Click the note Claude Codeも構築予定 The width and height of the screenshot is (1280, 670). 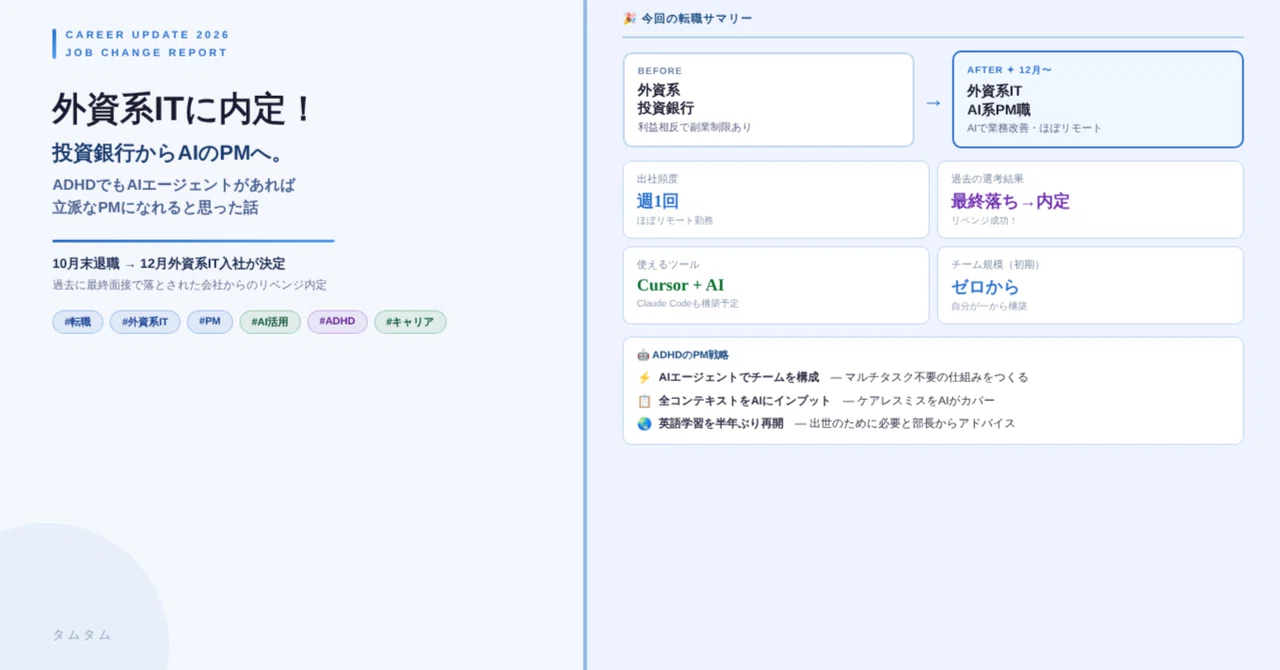688,304
